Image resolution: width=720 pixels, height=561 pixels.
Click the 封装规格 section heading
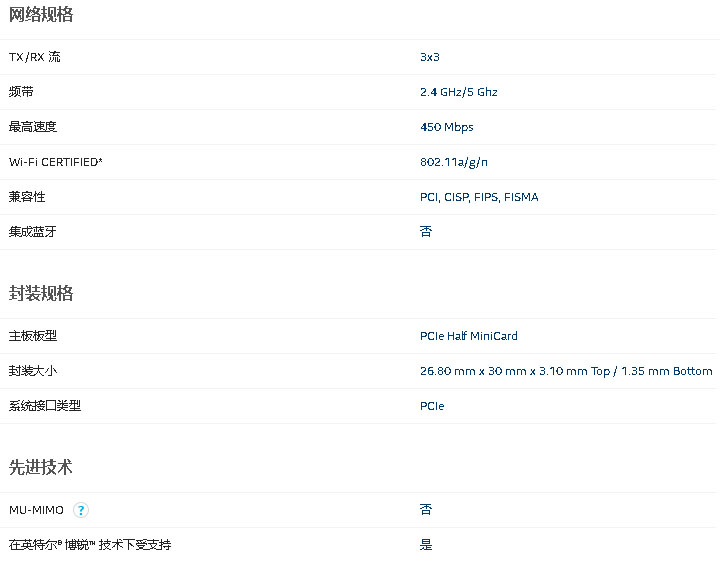point(41,293)
